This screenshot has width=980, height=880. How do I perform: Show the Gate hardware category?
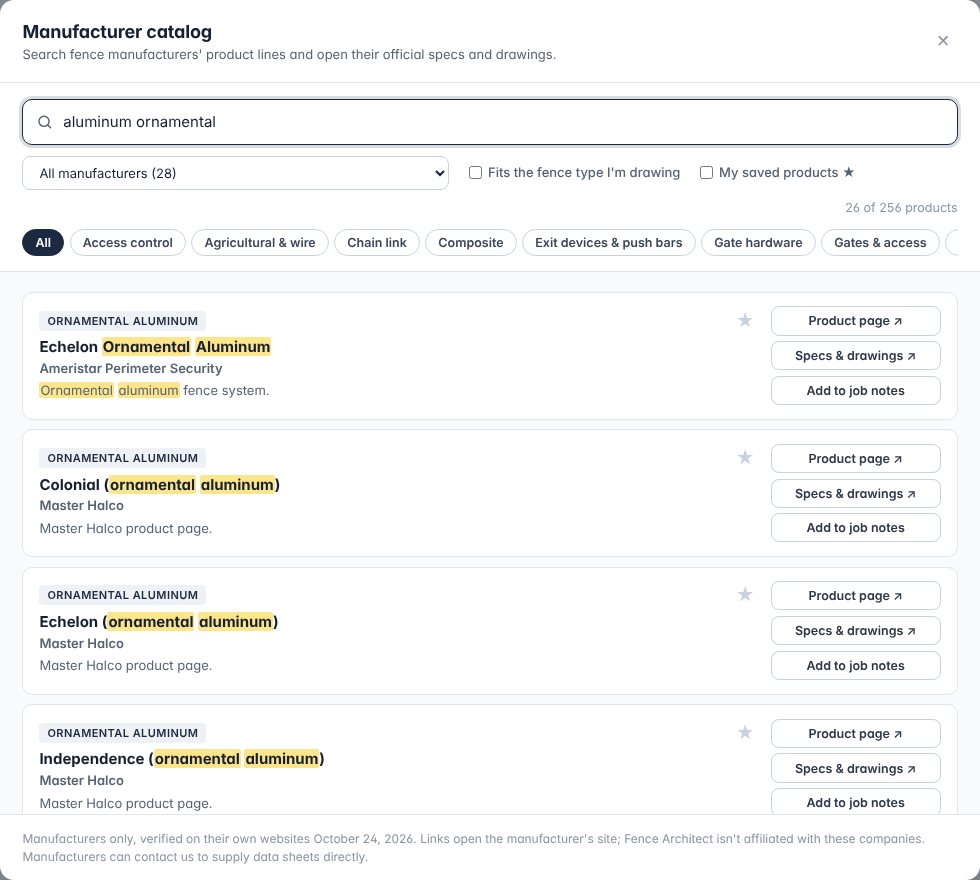point(758,242)
